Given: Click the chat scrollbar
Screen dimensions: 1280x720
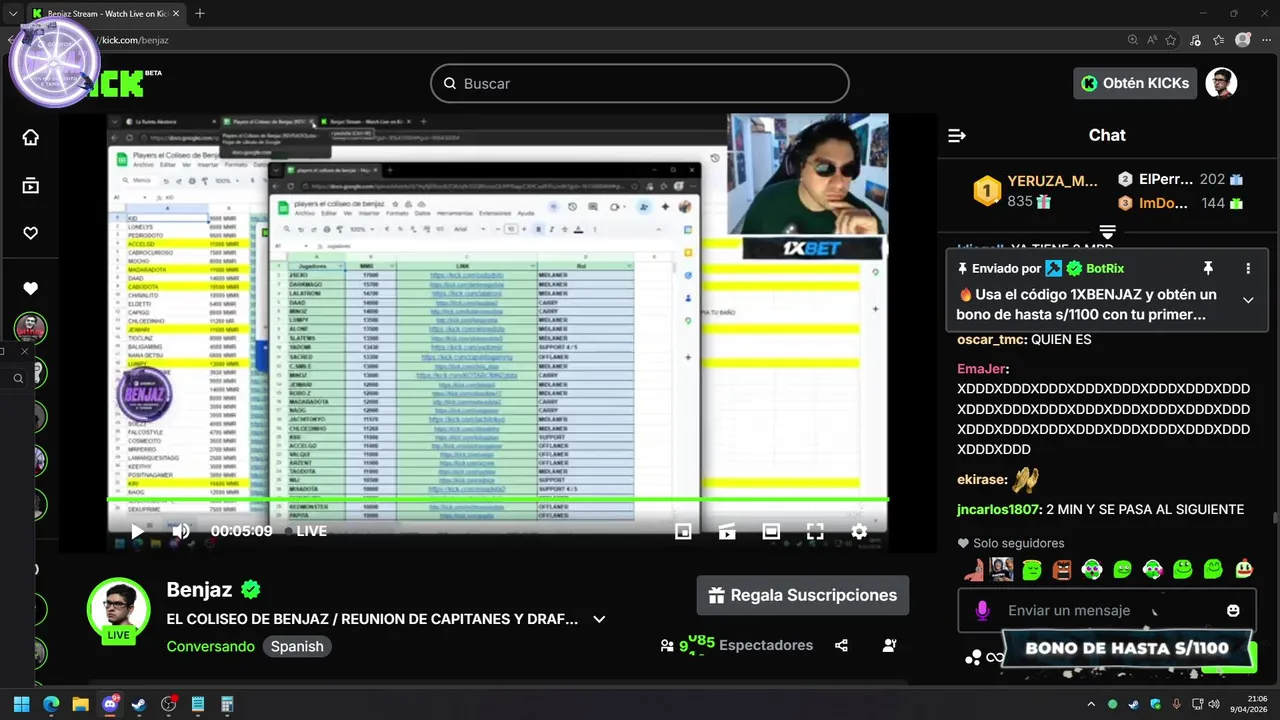Looking at the screenshot, I should point(1274,516).
